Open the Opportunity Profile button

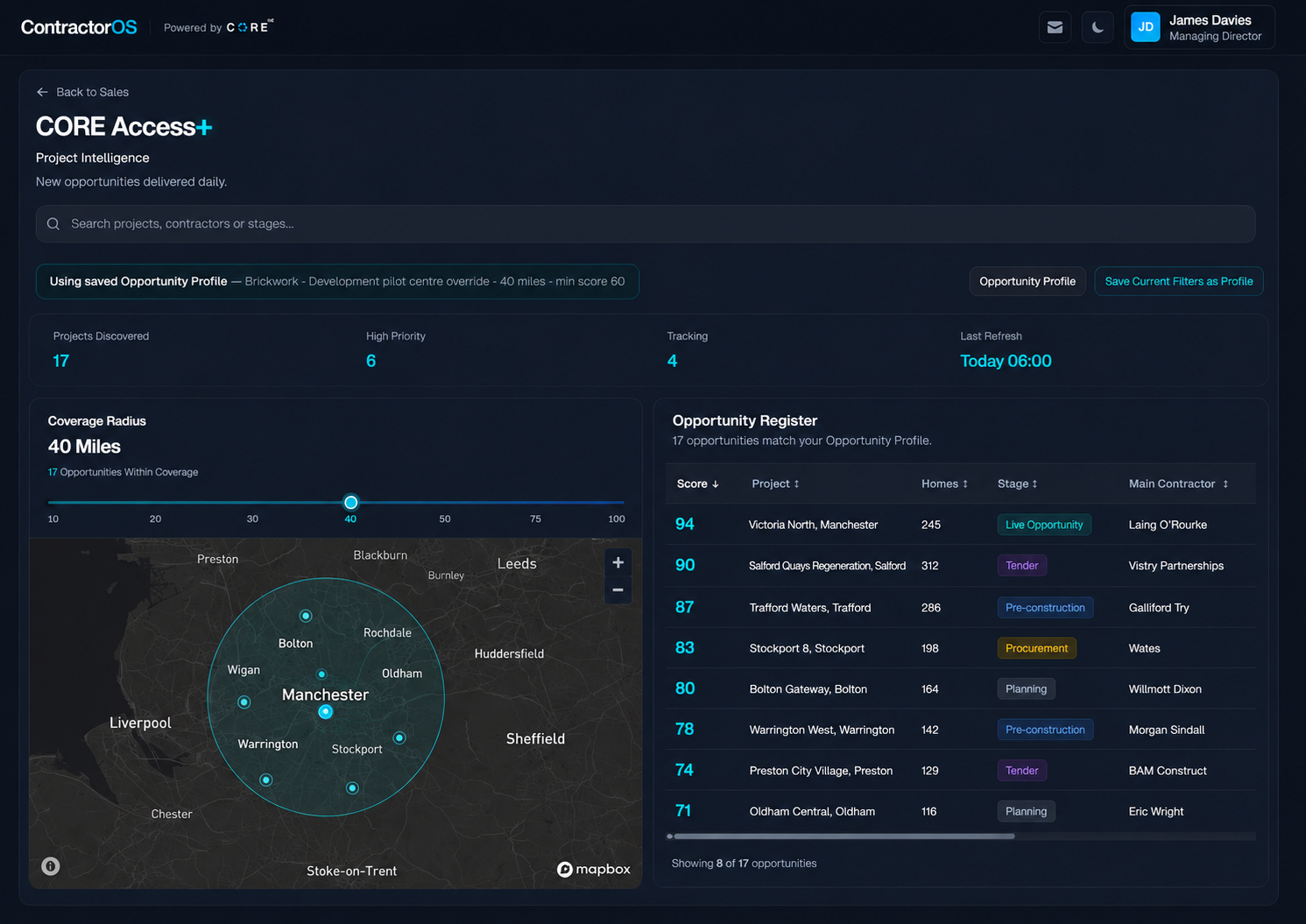pyautogui.click(x=1027, y=281)
